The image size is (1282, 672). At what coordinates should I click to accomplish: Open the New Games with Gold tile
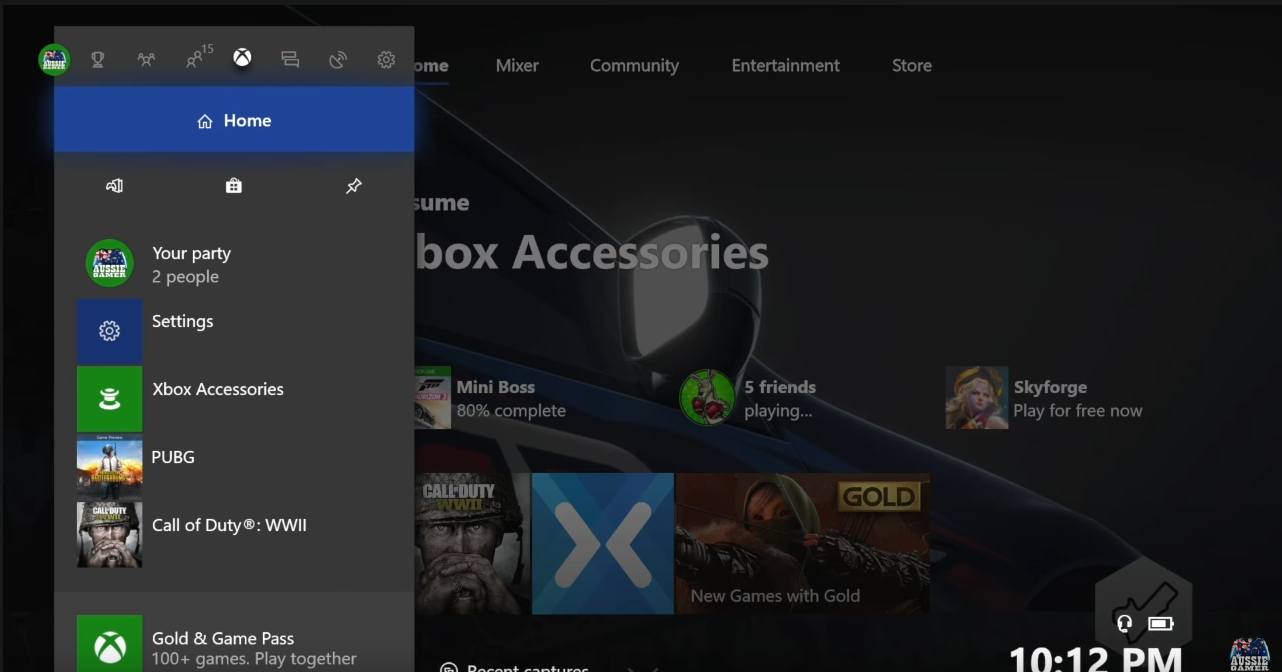pyautogui.click(x=803, y=544)
